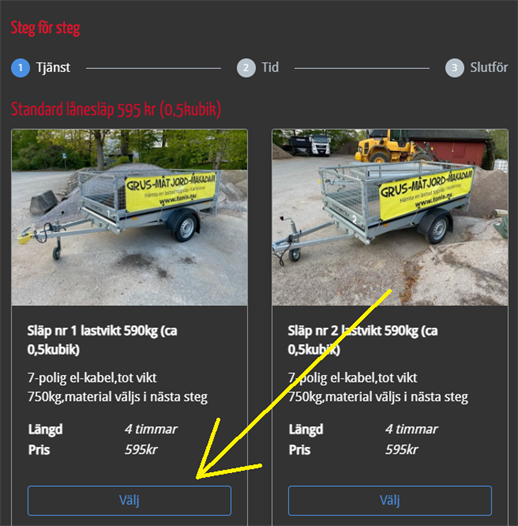This screenshot has width=518, height=526.
Task: Click the step 2 circle icon
Action: point(246,68)
